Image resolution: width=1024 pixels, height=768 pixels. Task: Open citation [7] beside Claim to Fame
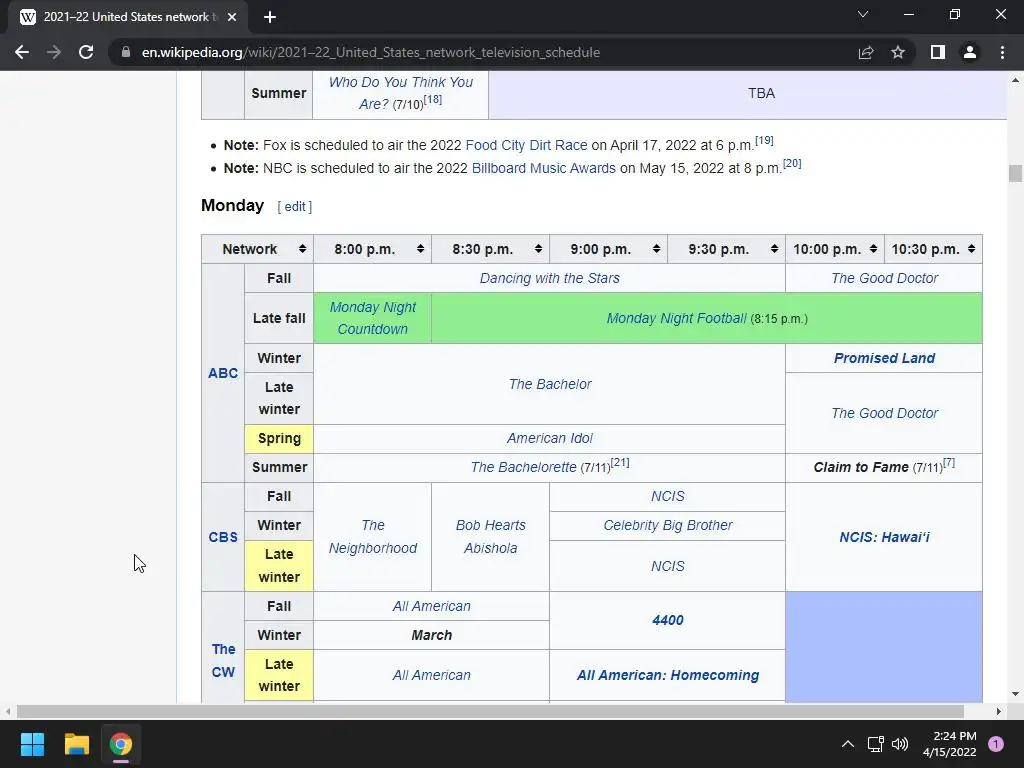[949, 462]
